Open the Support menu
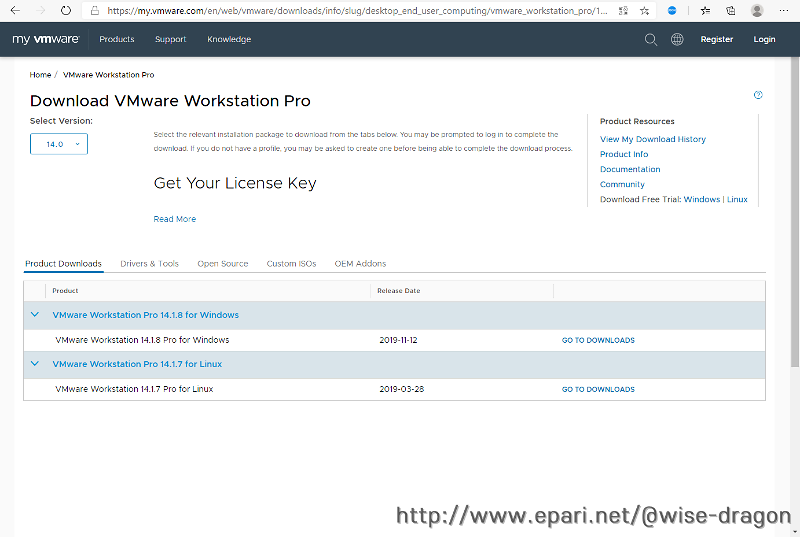 [170, 39]
